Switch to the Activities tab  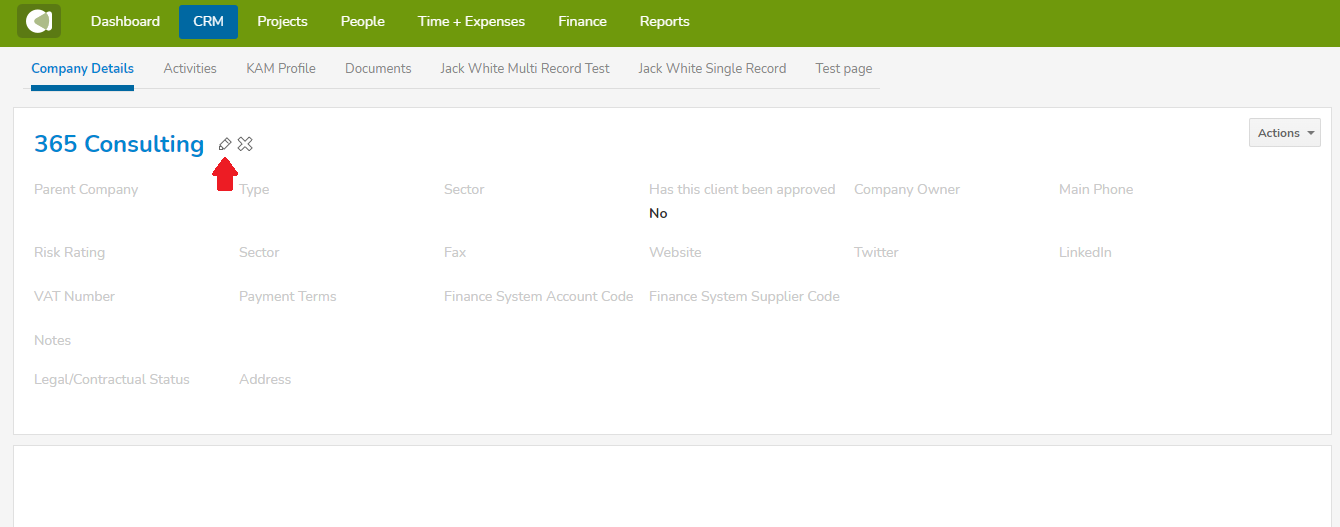coord(190,69)
